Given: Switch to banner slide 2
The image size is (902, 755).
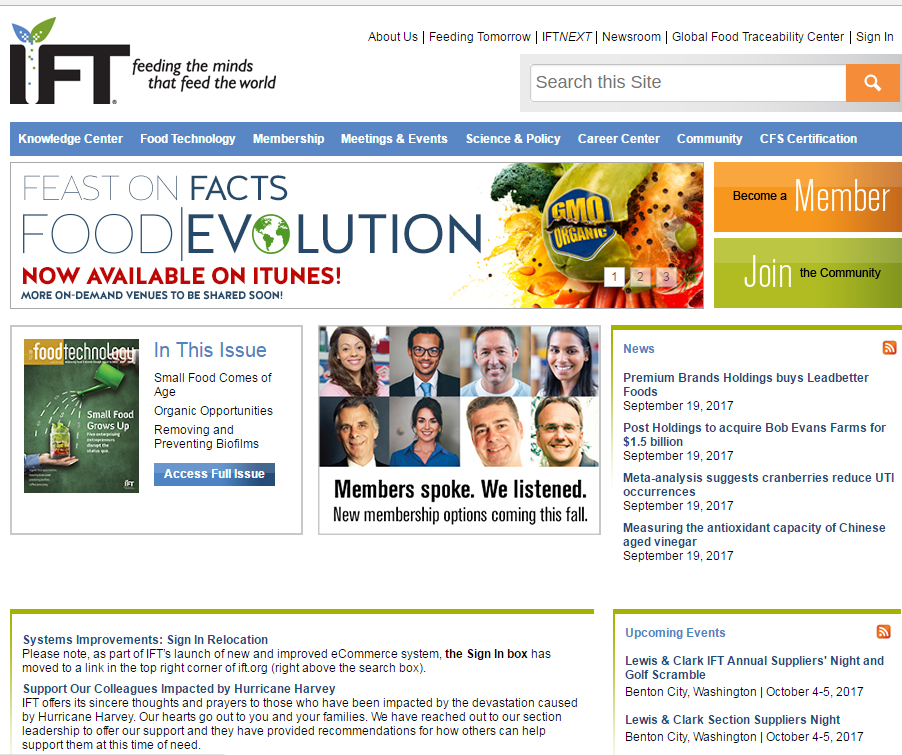Looking at the screenshot, I should click(640, 277).
